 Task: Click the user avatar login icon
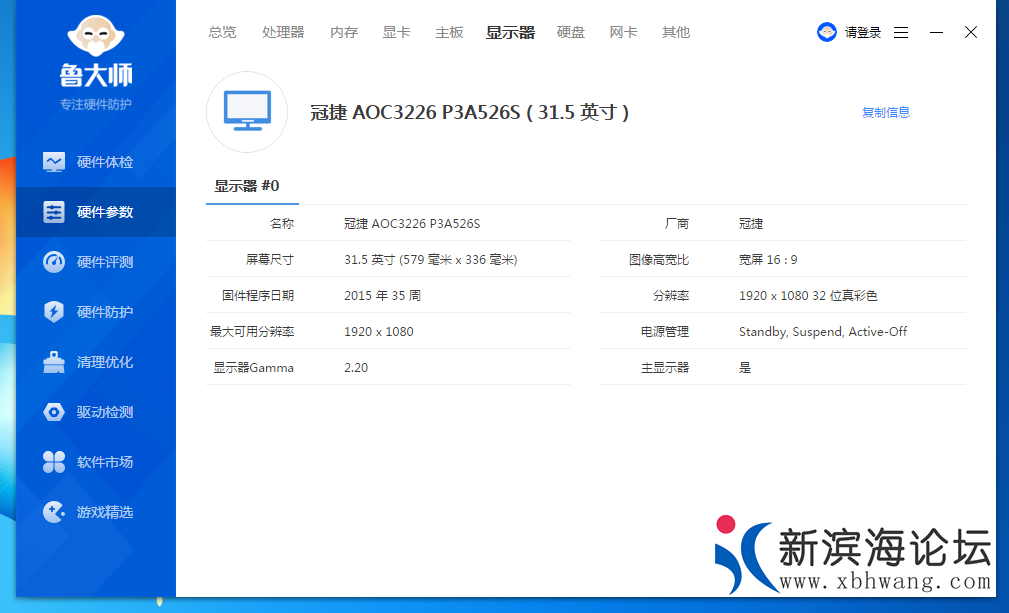pos(827,32)
